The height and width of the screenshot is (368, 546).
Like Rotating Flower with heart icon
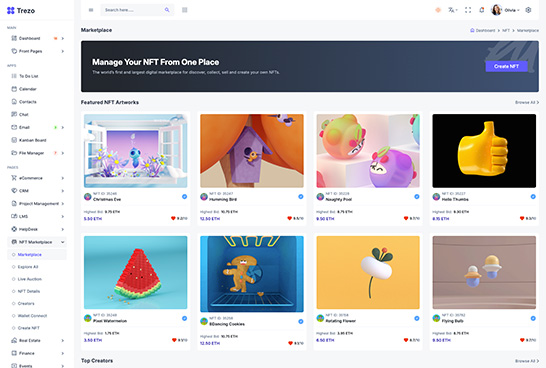click(x=406, y=340)
